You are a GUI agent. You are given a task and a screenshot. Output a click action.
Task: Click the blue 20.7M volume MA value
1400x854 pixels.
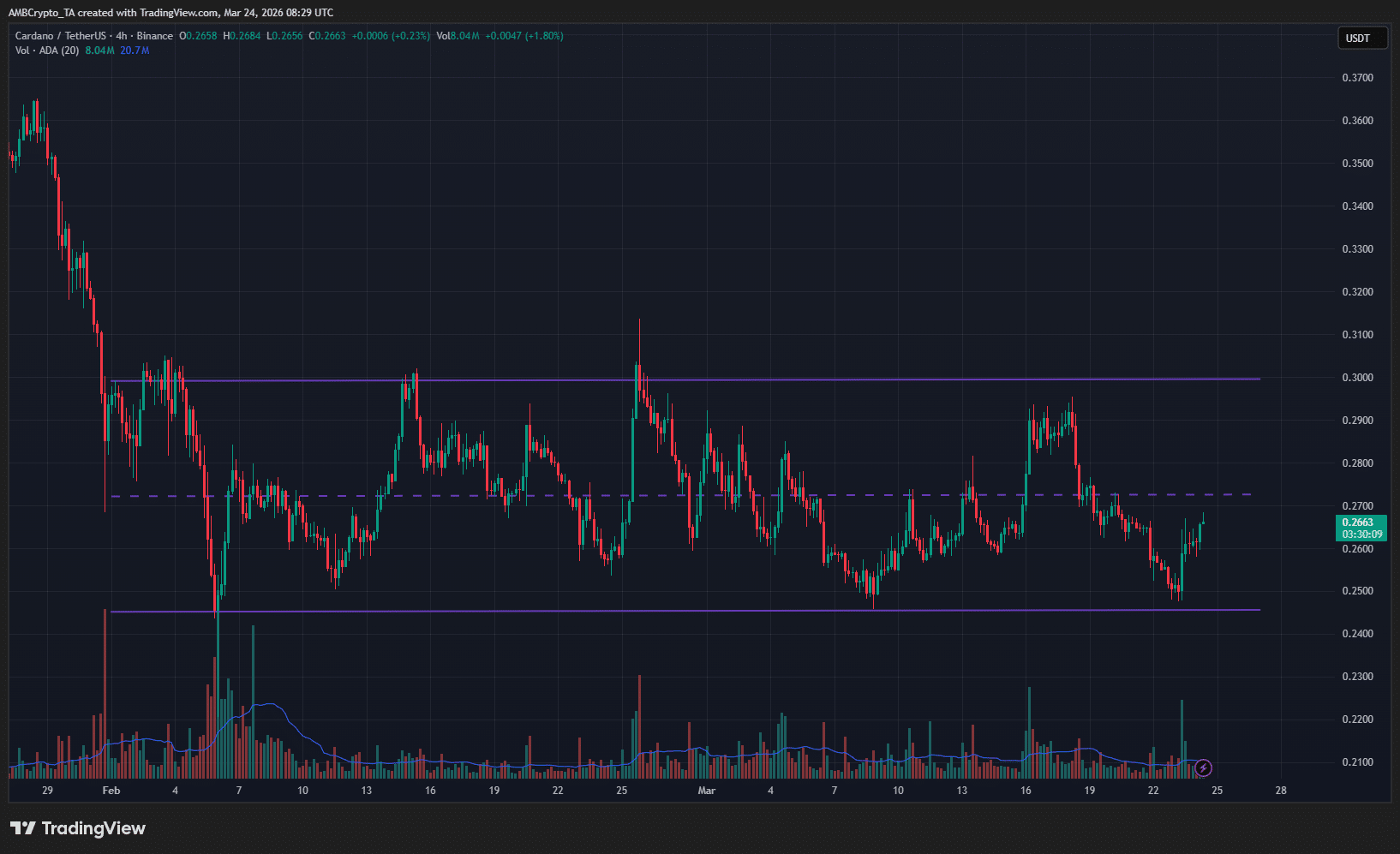pyautogui.click(x=135, y=51)
